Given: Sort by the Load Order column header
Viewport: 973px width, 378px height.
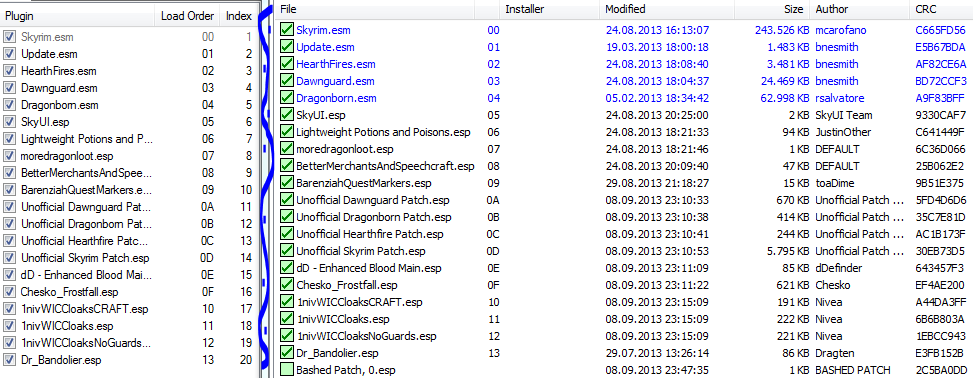Looking at the screenshot, I should [x=187, y=16].
